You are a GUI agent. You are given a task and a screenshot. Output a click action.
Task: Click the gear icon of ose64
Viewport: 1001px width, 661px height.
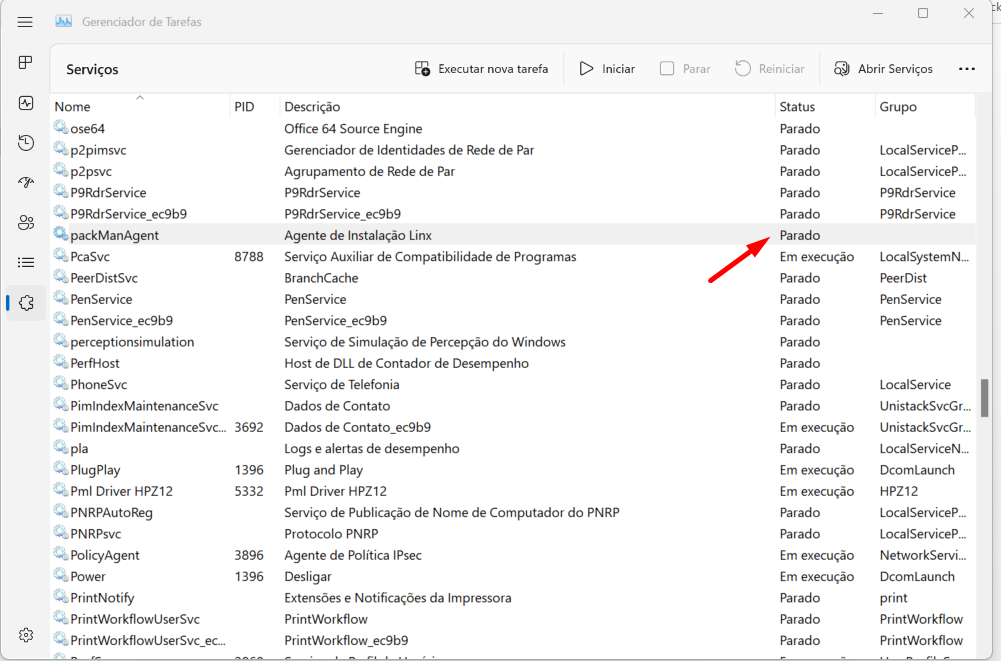click(61, 127)
